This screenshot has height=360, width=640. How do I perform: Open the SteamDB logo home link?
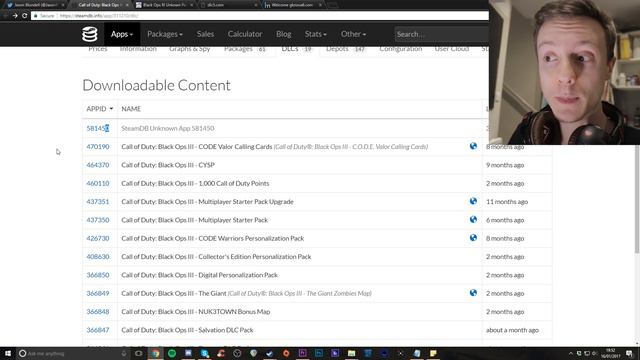90,34
